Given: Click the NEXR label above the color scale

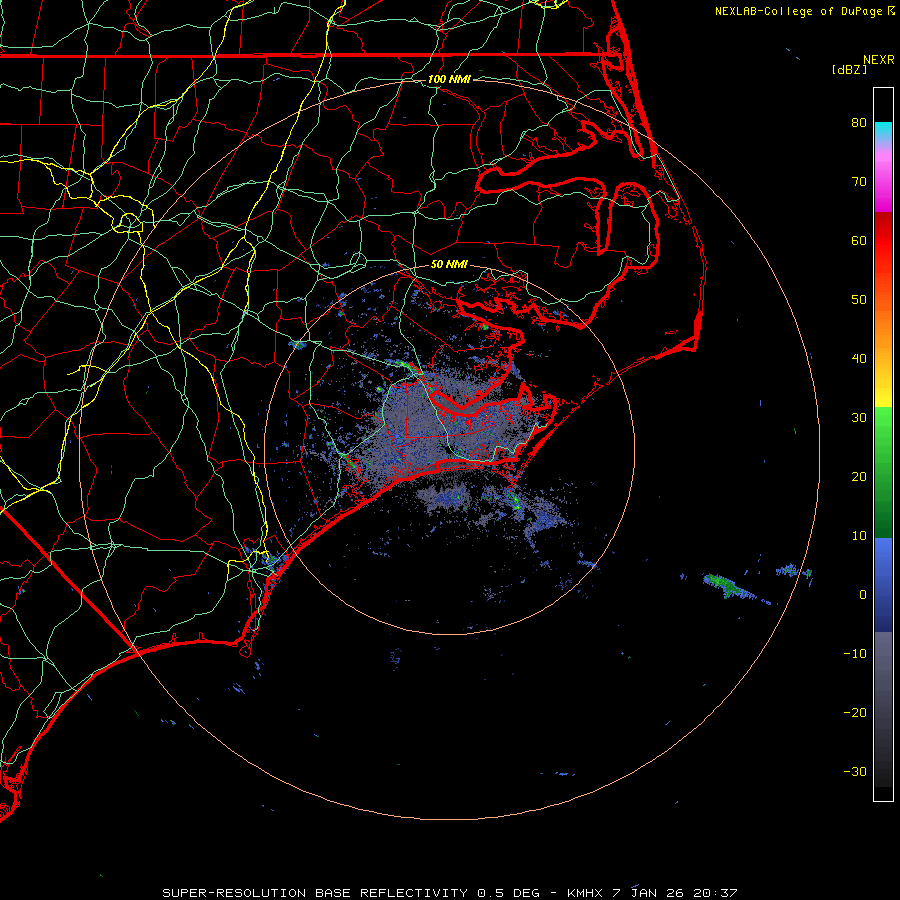Looking at the screenshot, I should 879,60.
